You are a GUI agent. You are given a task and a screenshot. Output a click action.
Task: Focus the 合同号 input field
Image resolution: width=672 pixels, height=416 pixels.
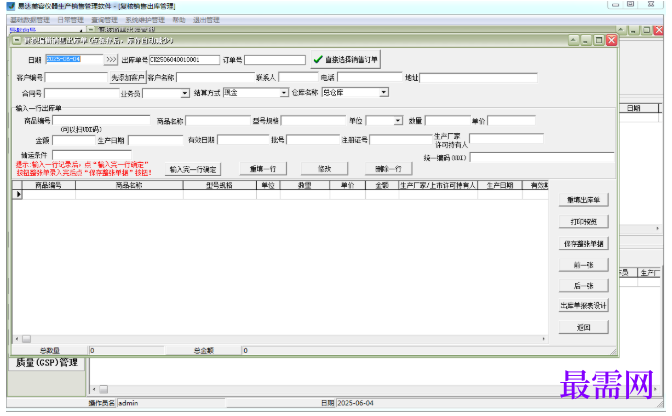(81, 93)
